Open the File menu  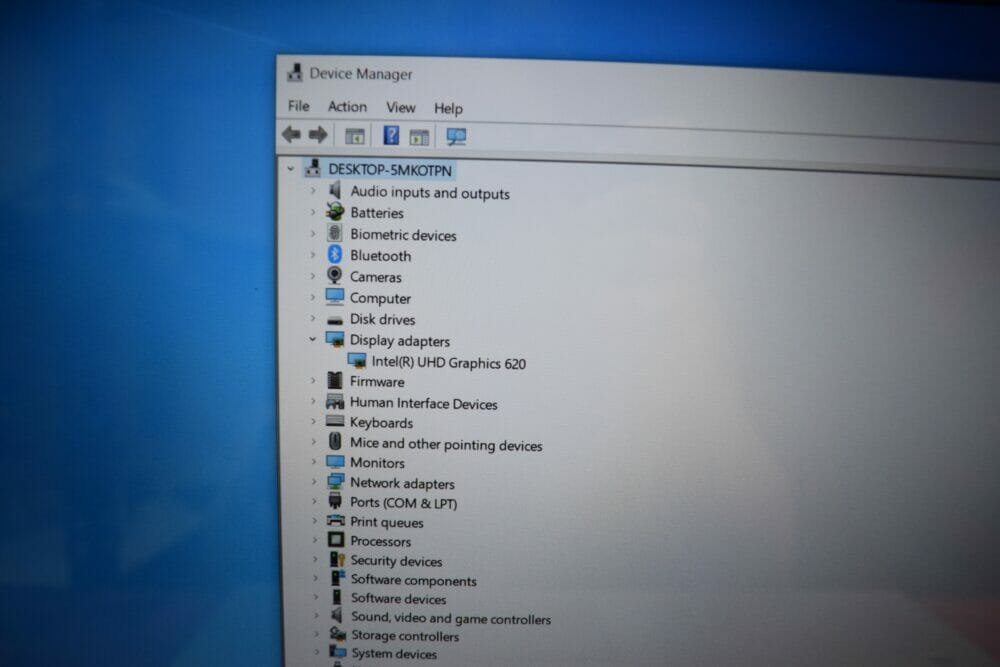point(298,105)
